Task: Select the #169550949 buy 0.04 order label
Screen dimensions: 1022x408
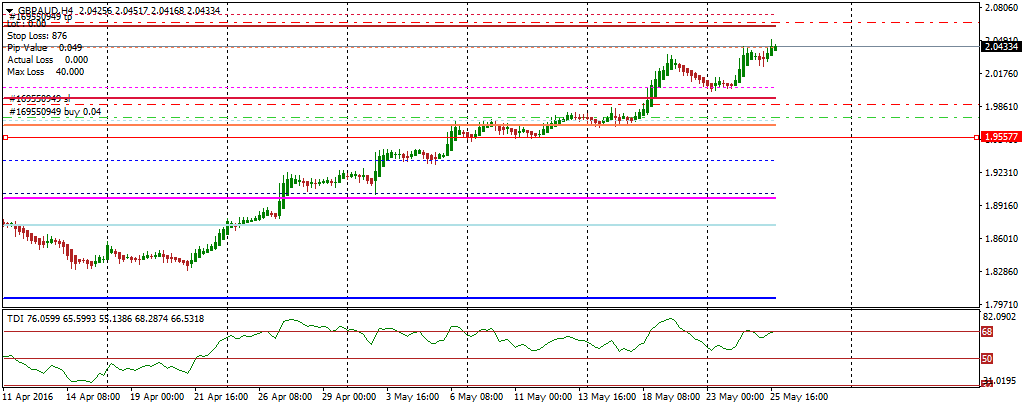Action: [x=55, y=111]
